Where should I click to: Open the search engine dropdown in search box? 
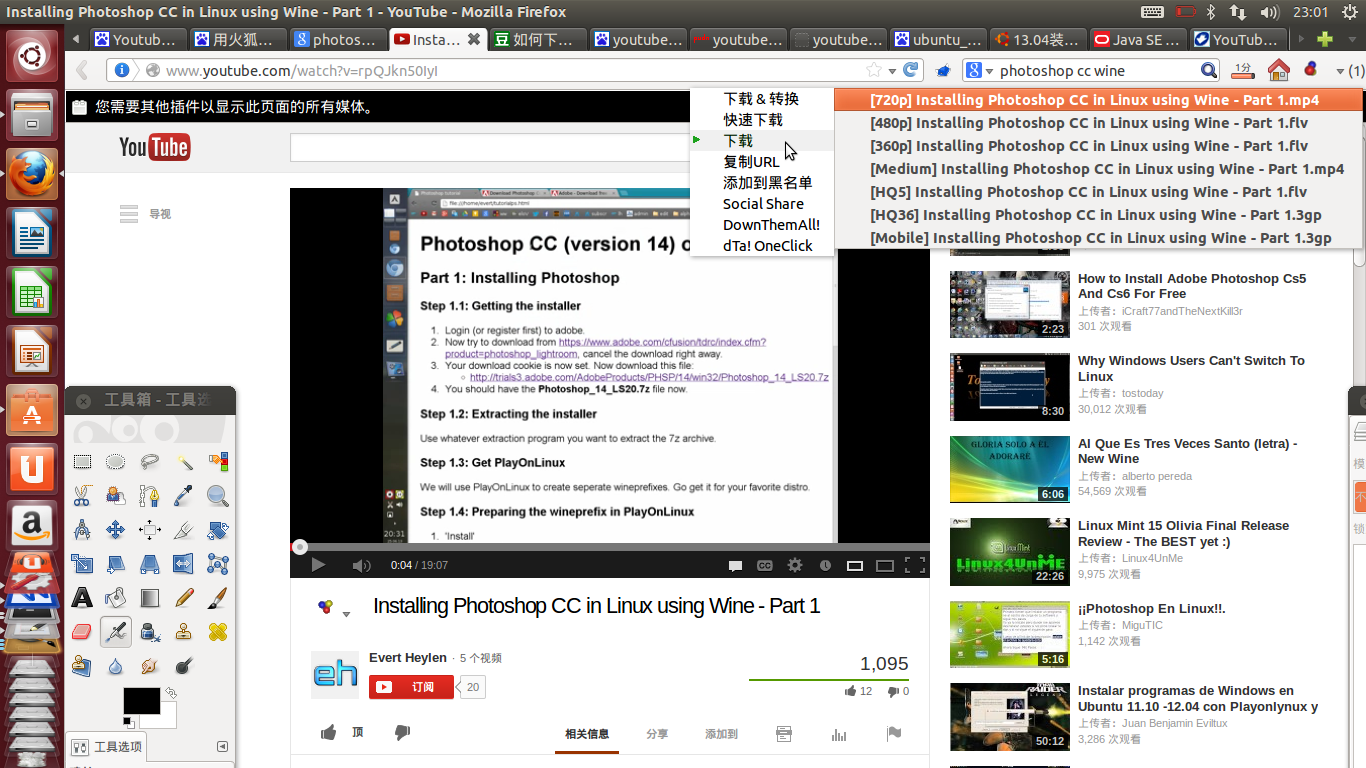(990, 71)
